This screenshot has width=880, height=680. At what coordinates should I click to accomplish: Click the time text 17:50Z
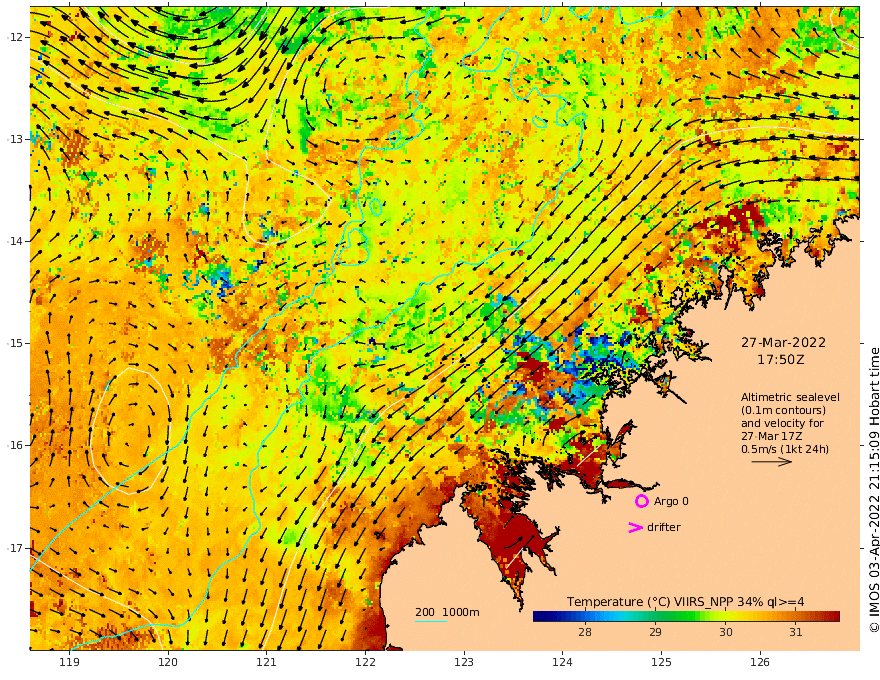coord(781,360)
